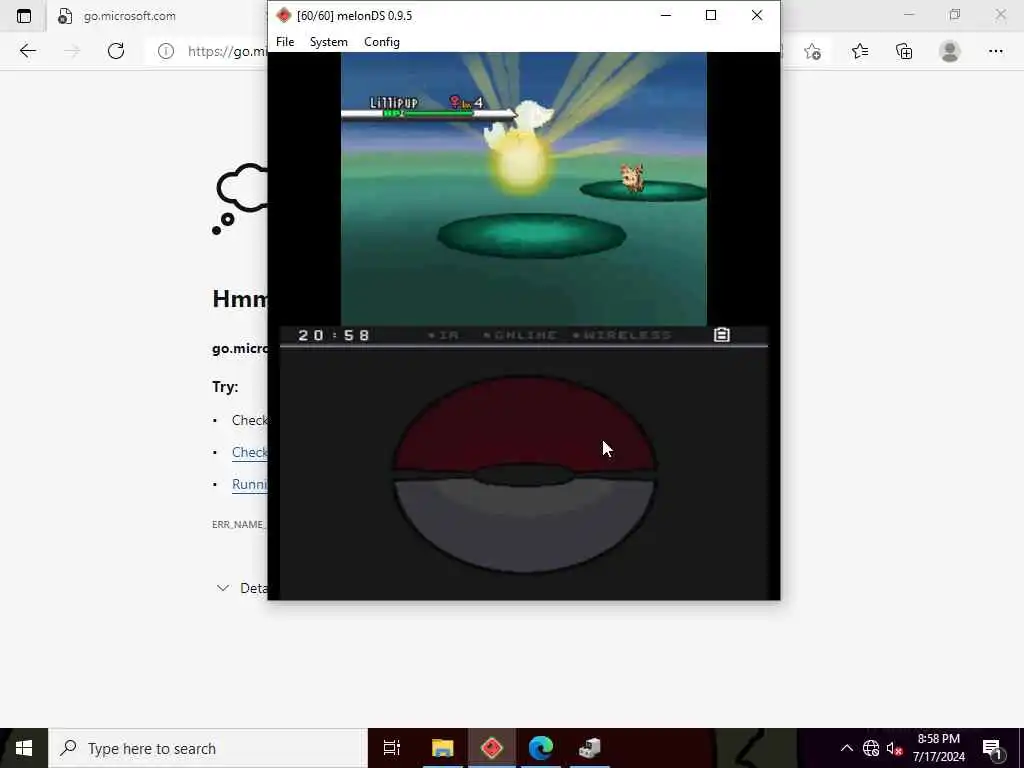Minimize the Edge browser window
This screenshot has height=768, width=1024.
908,14
